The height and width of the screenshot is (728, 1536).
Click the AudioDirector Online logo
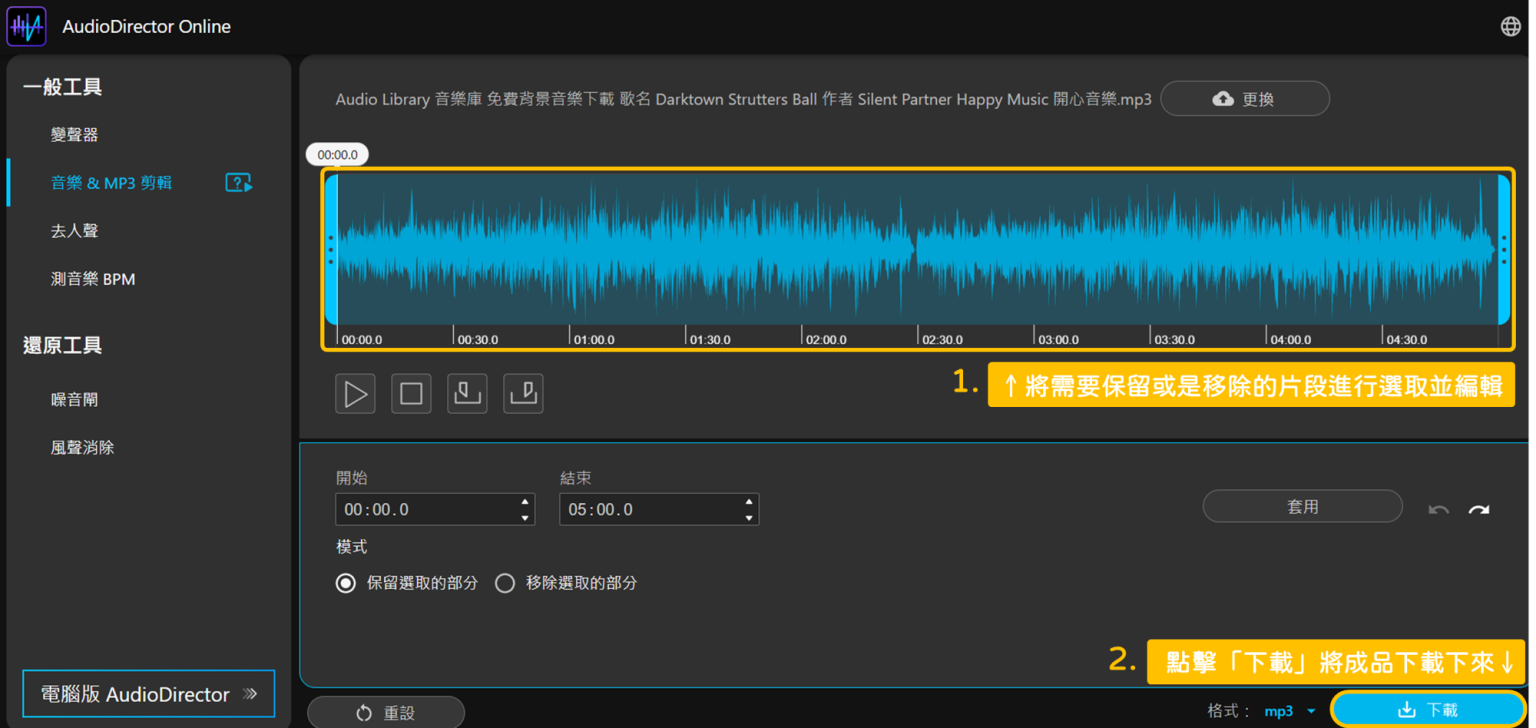click(x=26, y=25)
